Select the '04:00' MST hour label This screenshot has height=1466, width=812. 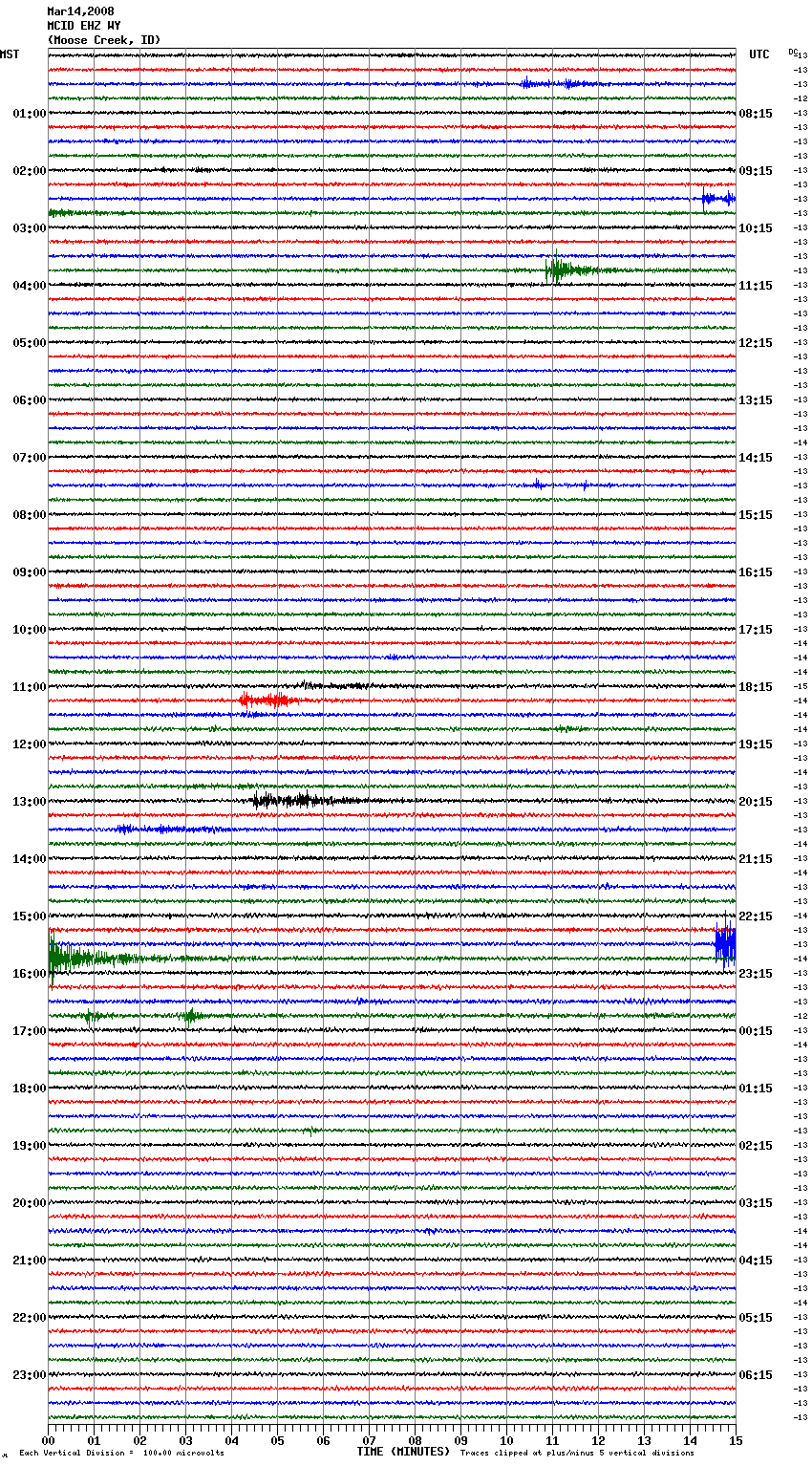click(30, 286)
